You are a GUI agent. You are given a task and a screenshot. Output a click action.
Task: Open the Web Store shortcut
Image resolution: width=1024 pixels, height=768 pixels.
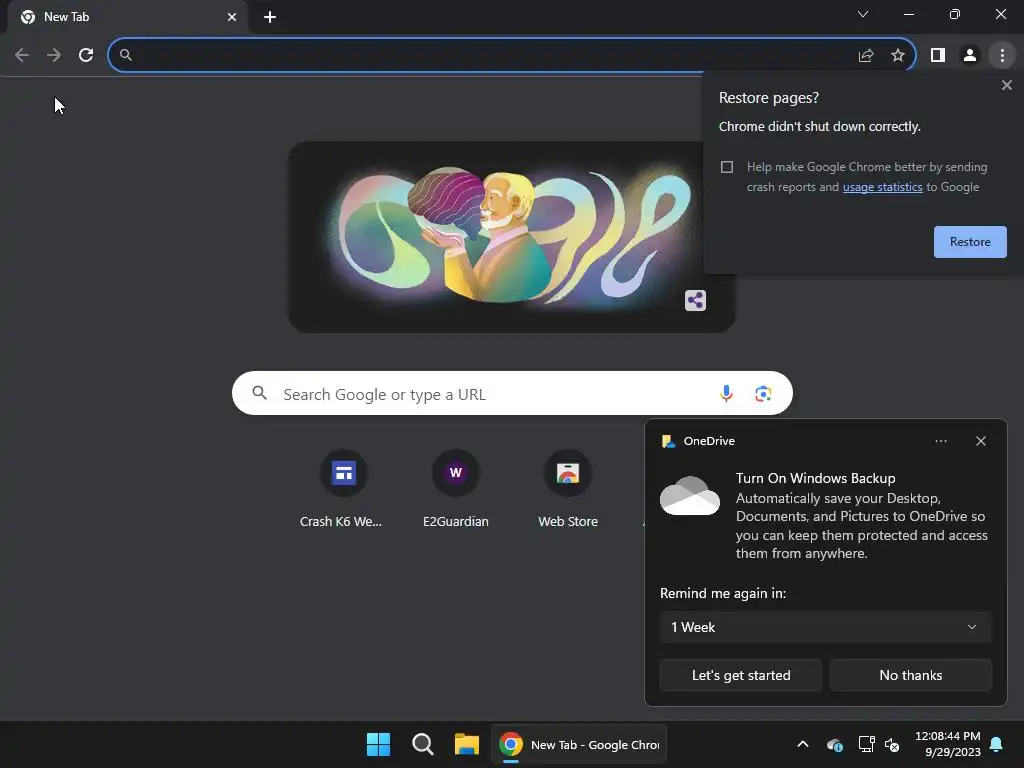(568, 488)
